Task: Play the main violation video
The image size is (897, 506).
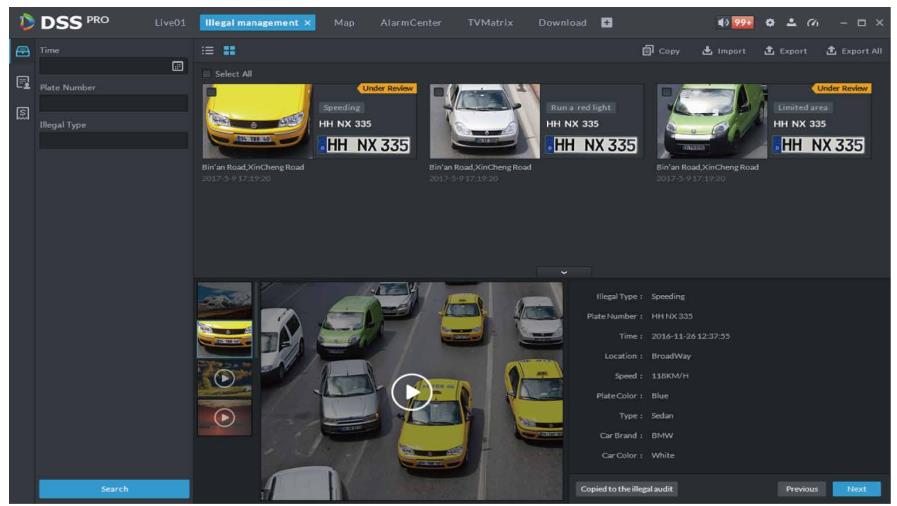Action: coord(411,392)
